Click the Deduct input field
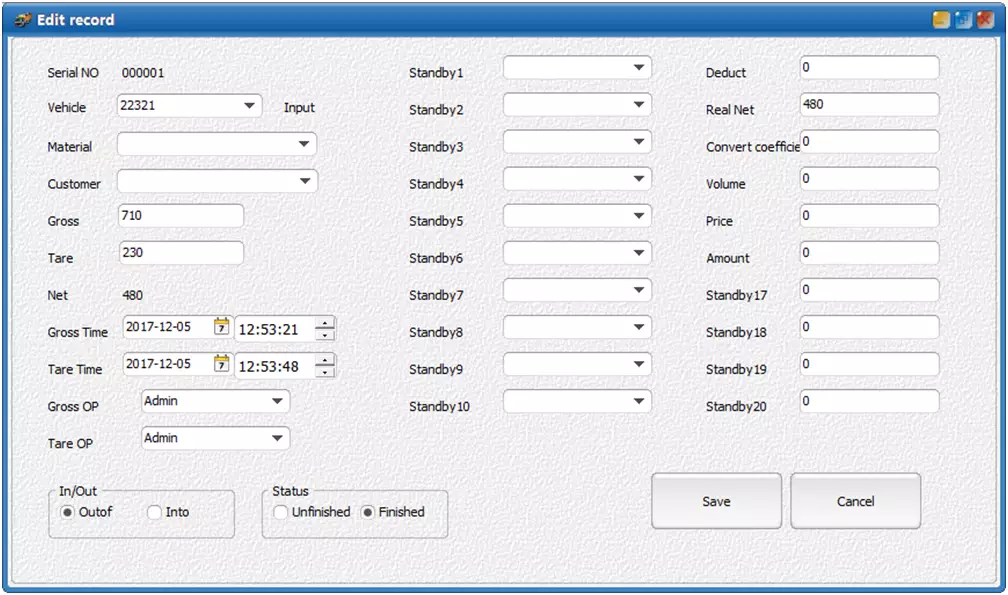 [869, 67]
